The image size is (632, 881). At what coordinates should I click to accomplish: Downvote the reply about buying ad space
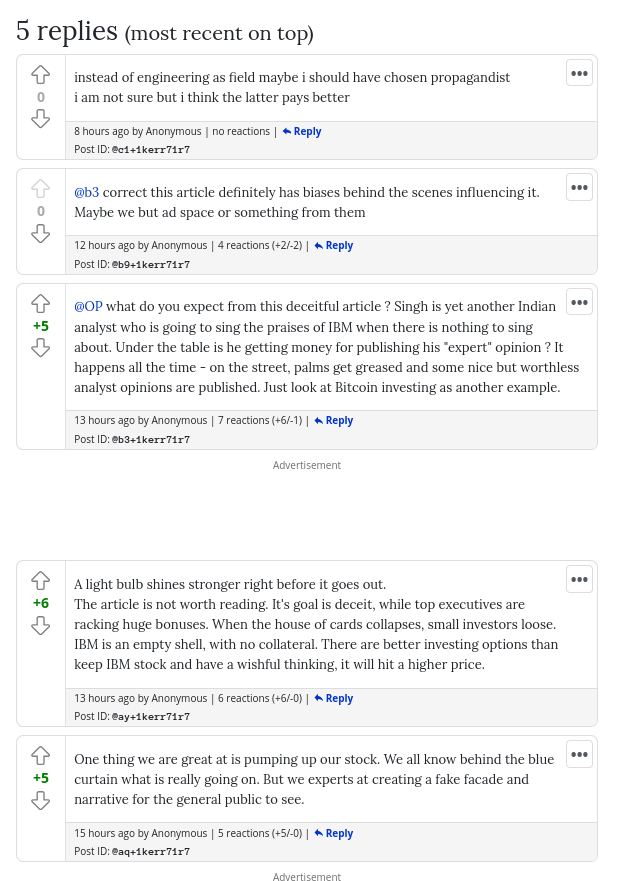point(40,233)
